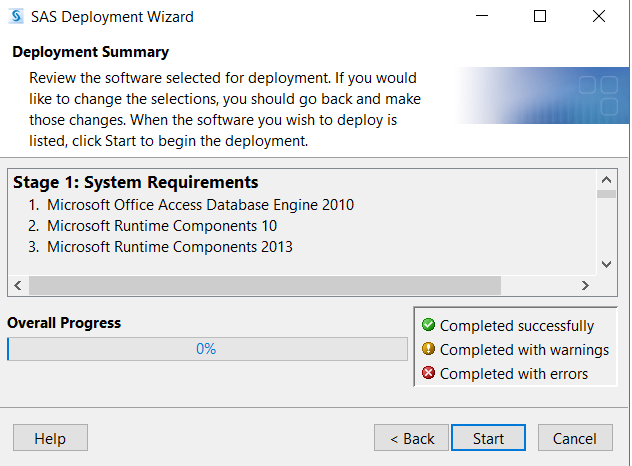Image resolution: width=632 pixels, height=466 pixels.
Task: Click the green Completed successfully icon
Action: (x=428, y=325)
